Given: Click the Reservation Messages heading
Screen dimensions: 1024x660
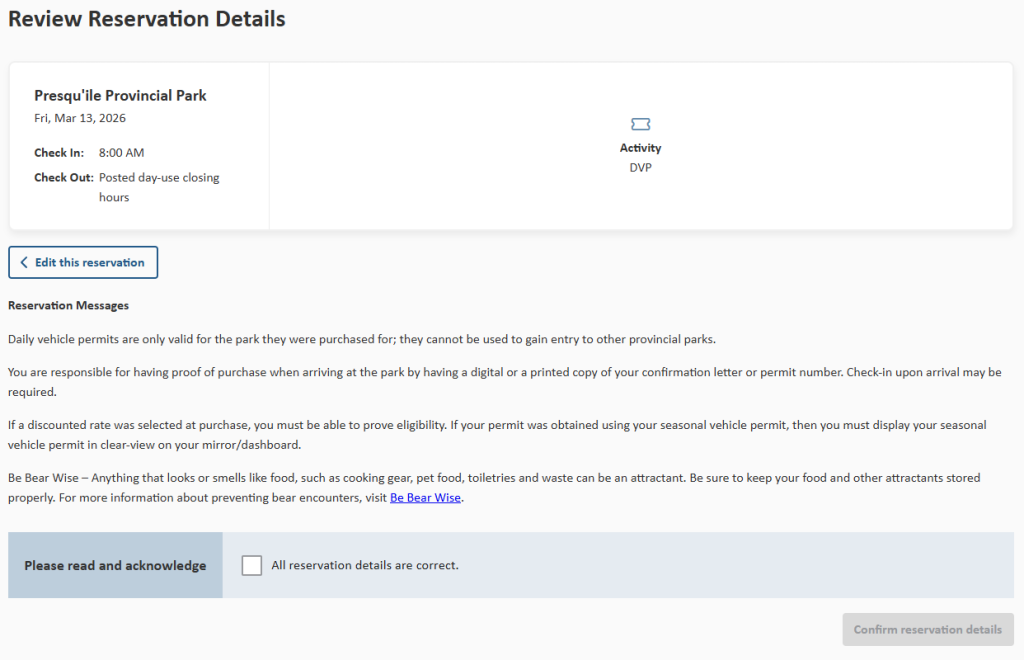Looking at the screenshot, I should (68, 306).
